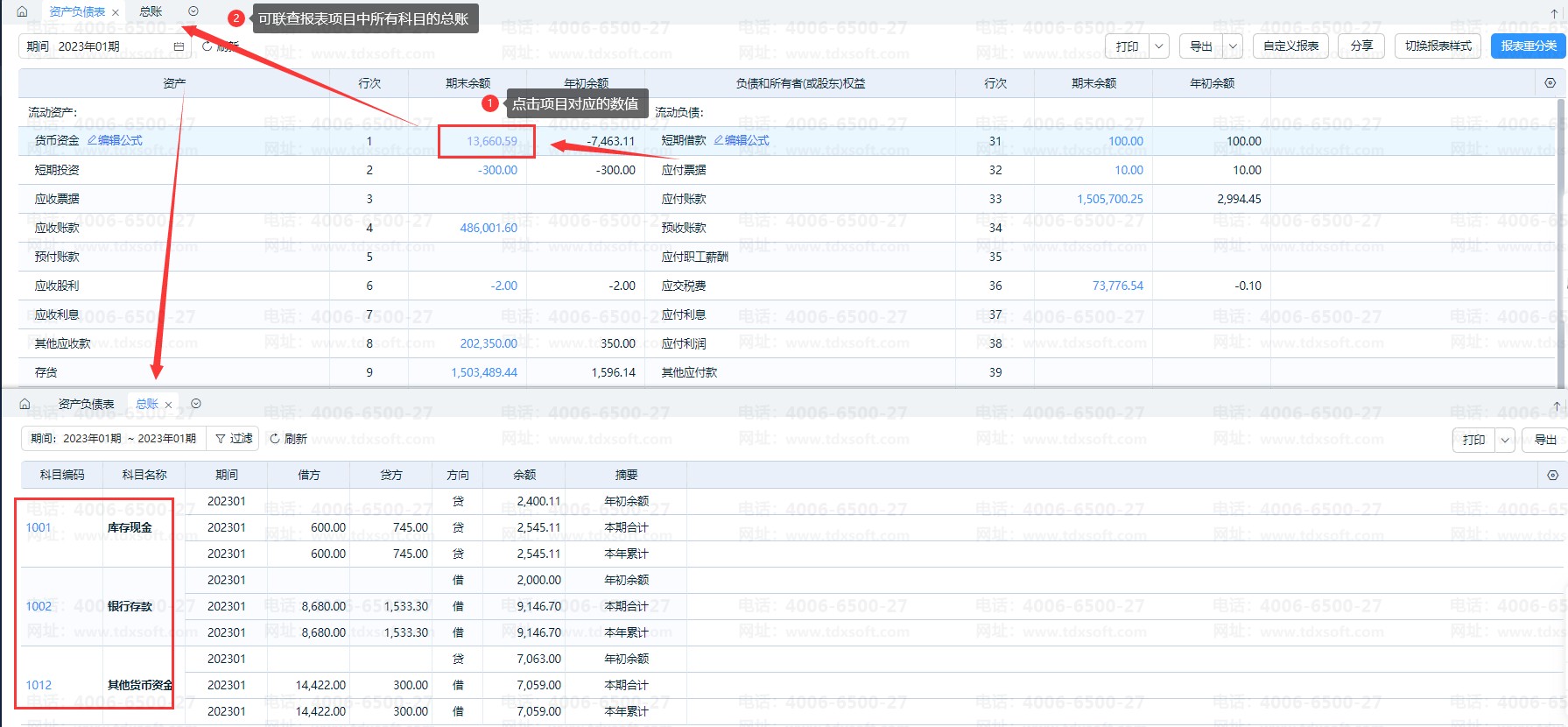Image resolution: width=1568 pixels, height=727 pixels.
Task: Click the 报表重分类 blue button
Action: click(x=1528, y=46)
